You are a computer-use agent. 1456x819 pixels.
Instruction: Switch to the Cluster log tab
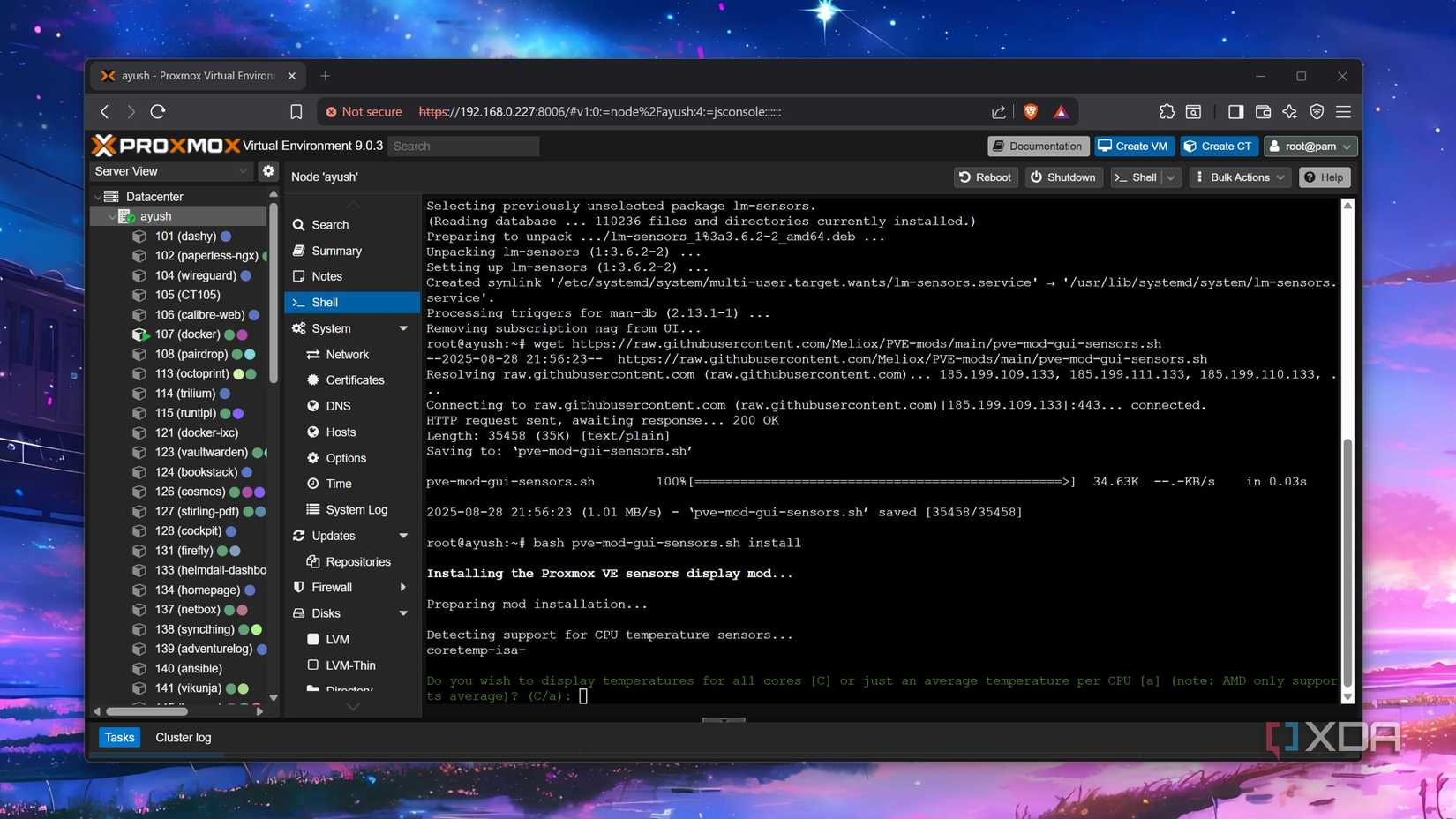(183, 737)
